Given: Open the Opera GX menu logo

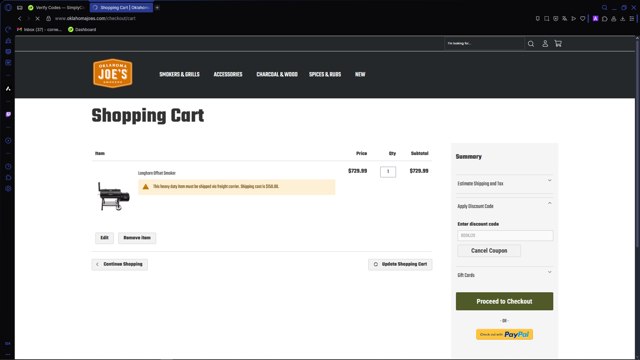Looking at the screenshot, I should pyautogui.click(x=8, y=7).
